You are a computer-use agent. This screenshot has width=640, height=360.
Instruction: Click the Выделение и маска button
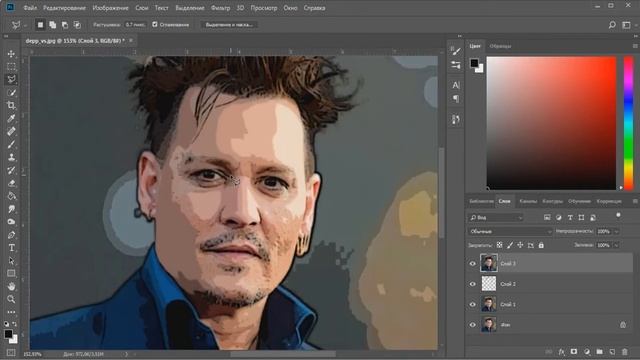coord(229,25)
